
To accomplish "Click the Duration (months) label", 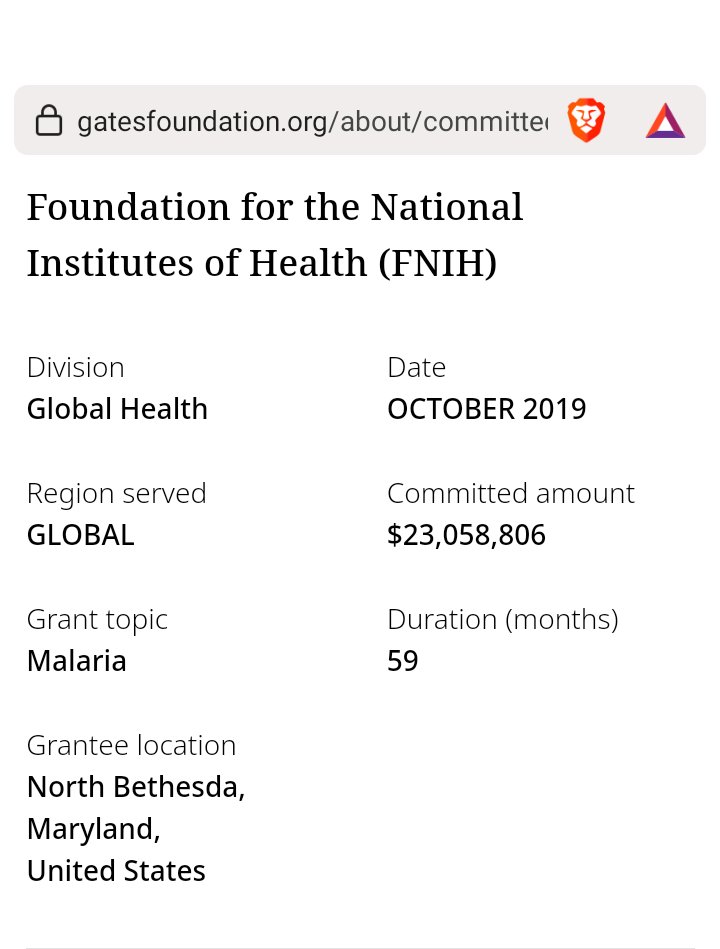I will [x=502, y=619].
